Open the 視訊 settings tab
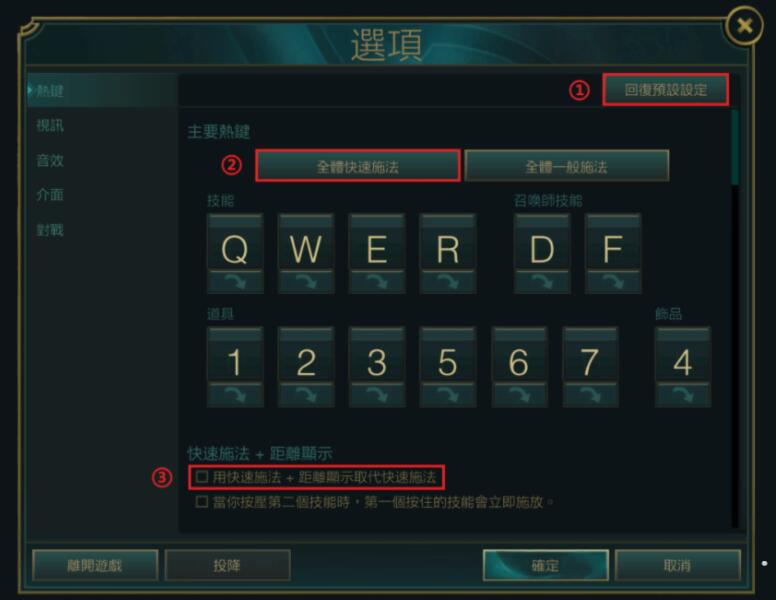 50,125
